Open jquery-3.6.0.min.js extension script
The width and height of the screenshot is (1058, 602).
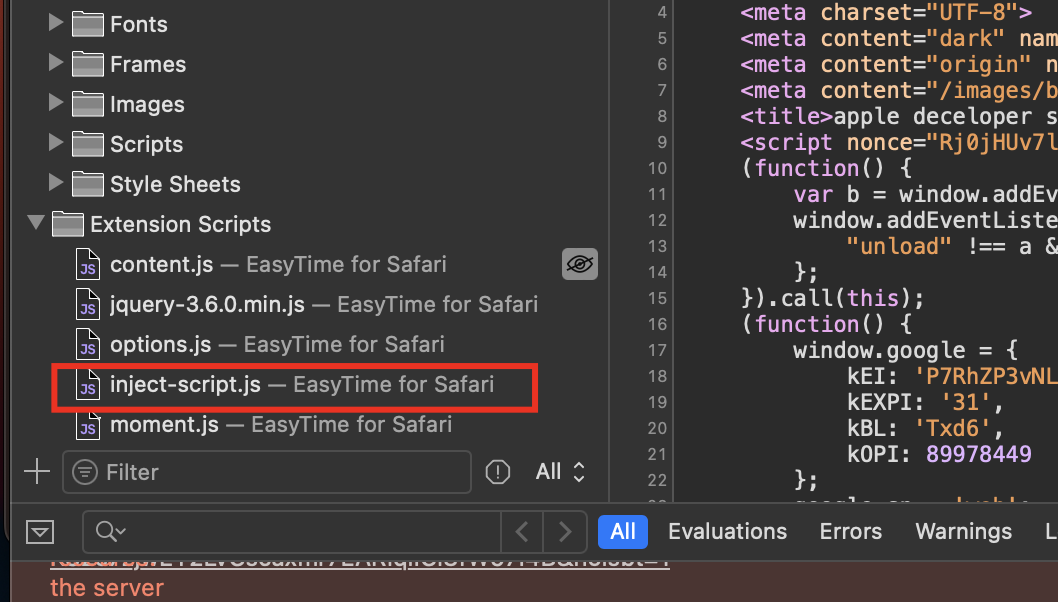pyautogui.click(x=207, y=304)
